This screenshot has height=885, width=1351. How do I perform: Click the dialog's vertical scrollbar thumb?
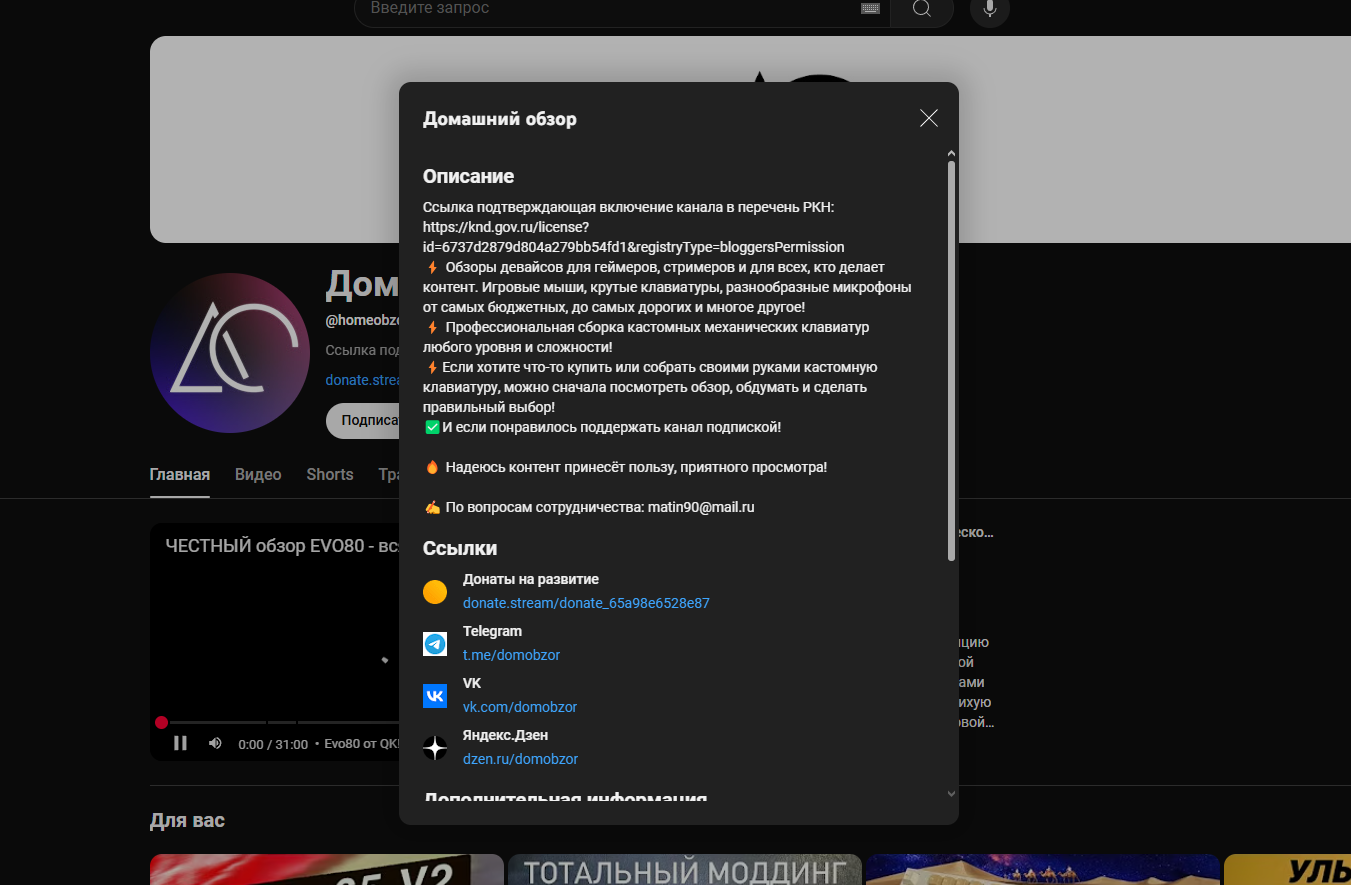coord(951,360)
